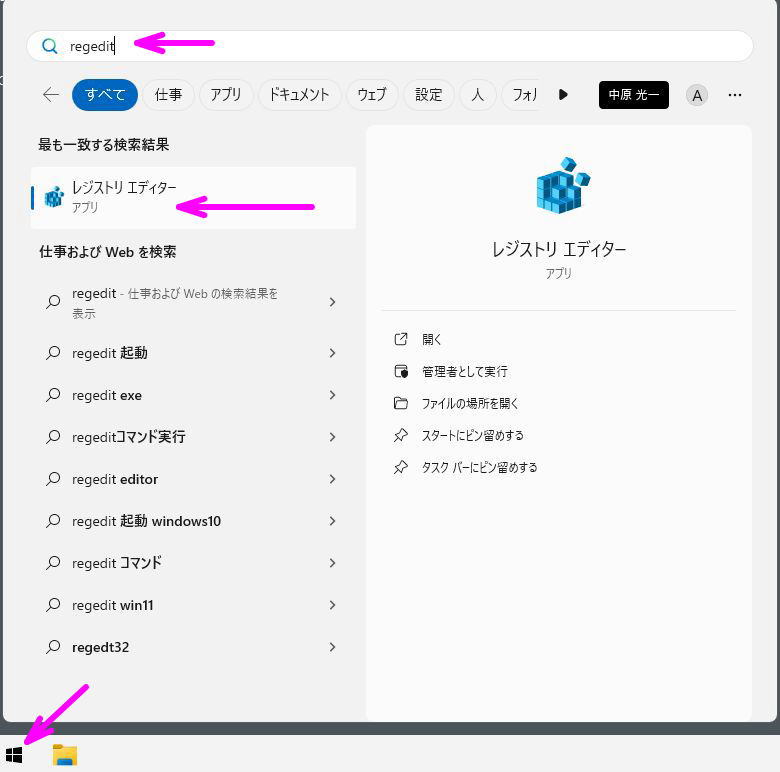Screen dimensions: 780x772
Task: Switch to the アプリ filter tab
Action: (x=226, y=95)
